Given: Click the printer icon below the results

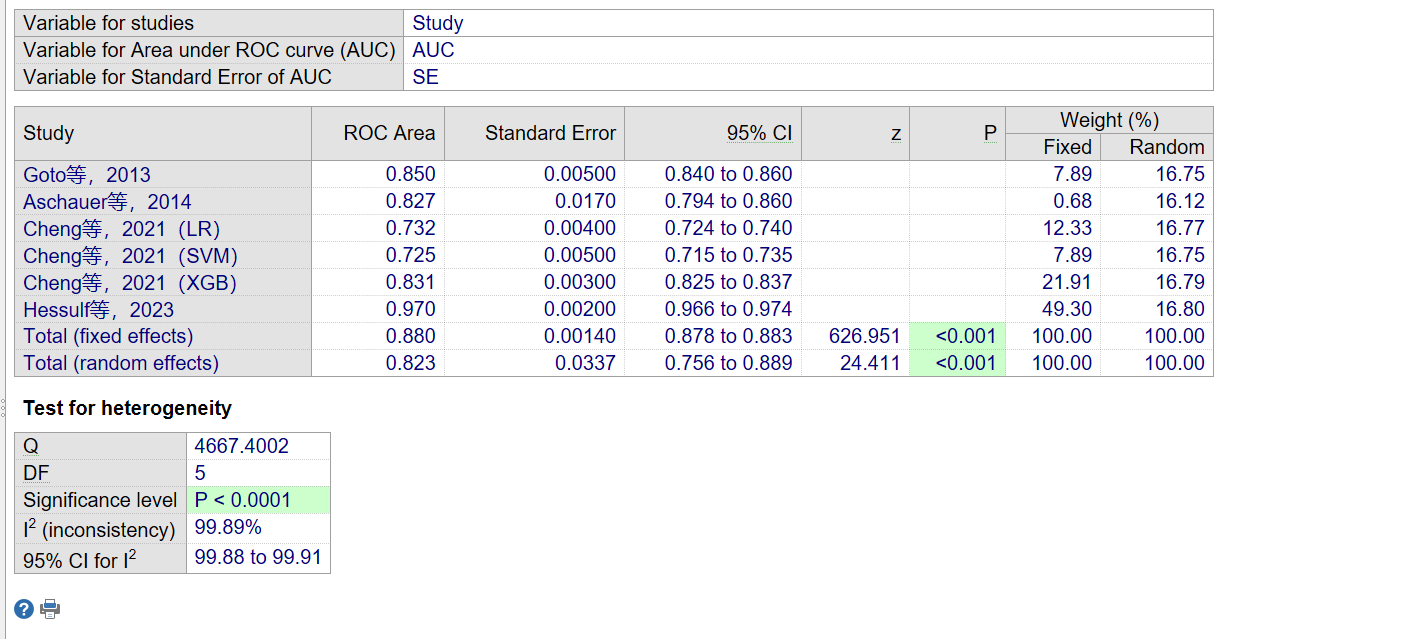Looking at the screenshot, I should coord(50,608).
